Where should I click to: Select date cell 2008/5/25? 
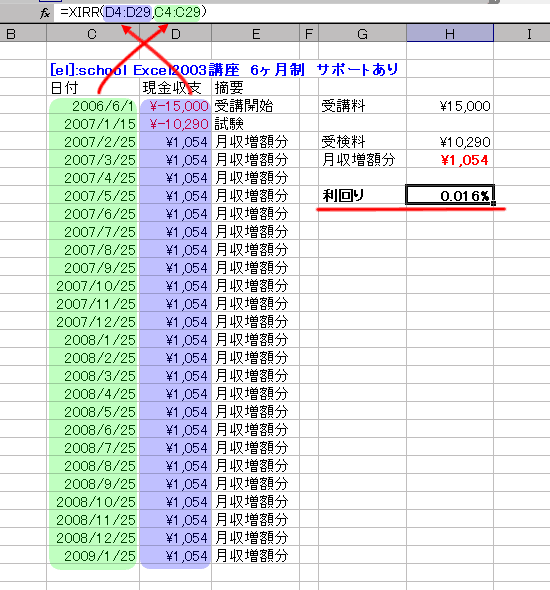(x=93, y=412)
